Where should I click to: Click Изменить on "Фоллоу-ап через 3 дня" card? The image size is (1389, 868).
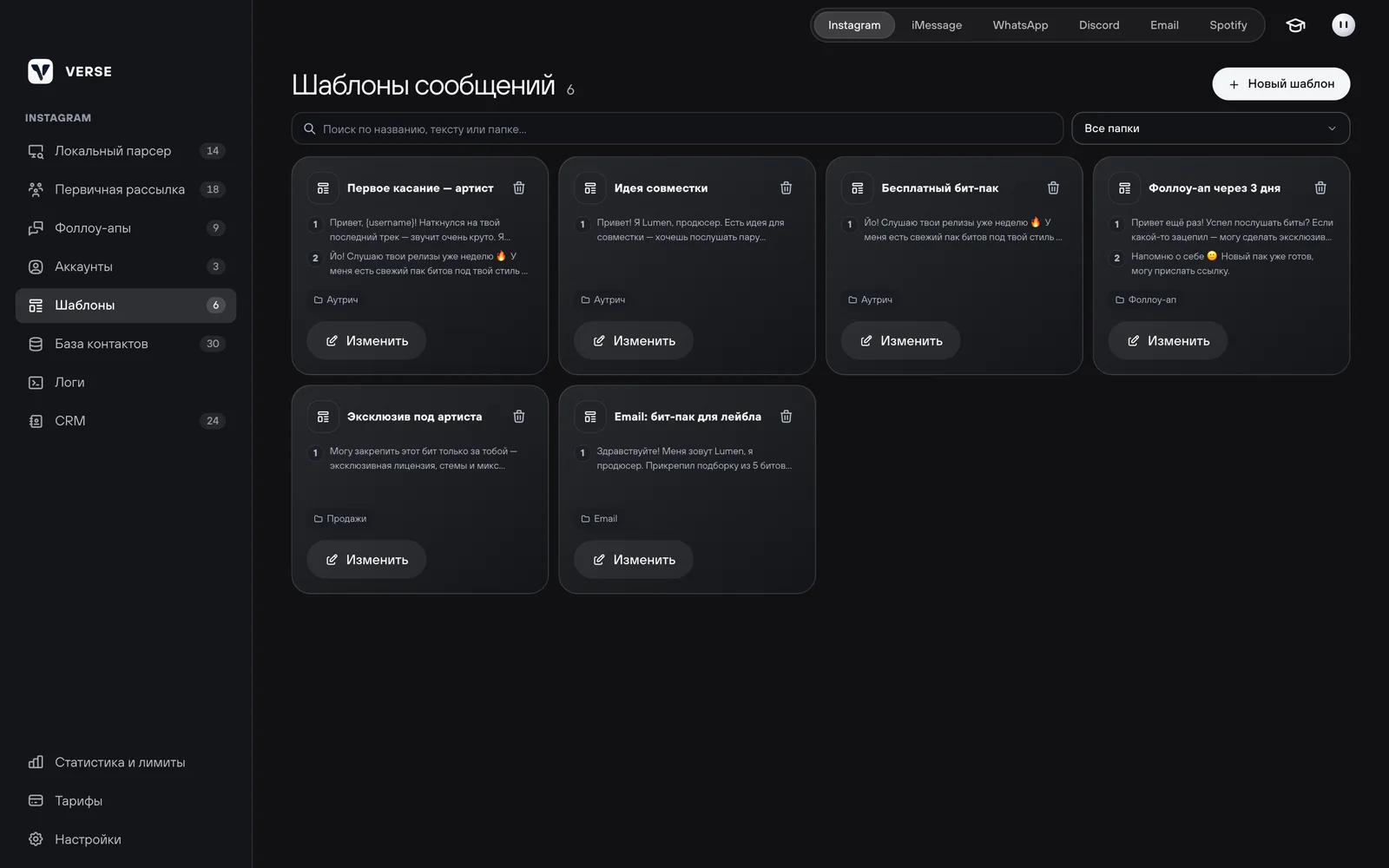click(x=1168, y=341)
